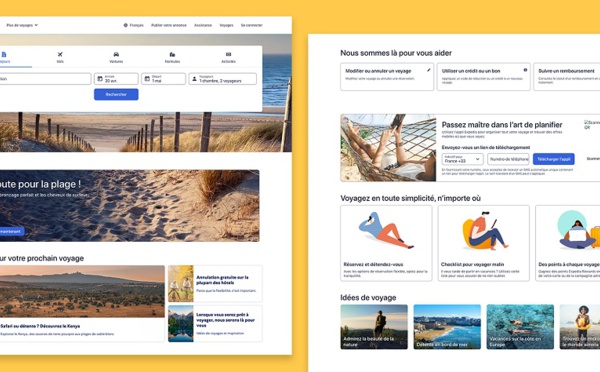This screenshot has width=600, height=372.
Task: Open the Checklist pour voyager malin card
Action: pos(484,243)
